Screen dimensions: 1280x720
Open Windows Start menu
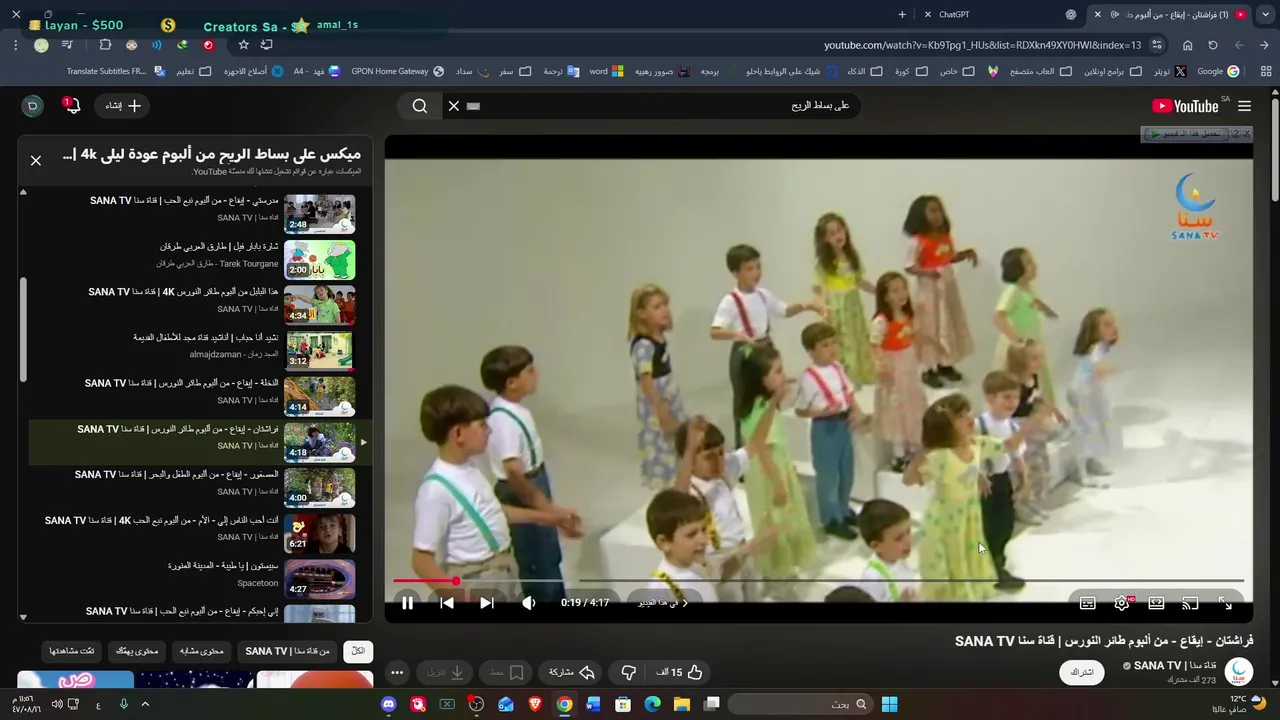point(889,704)
